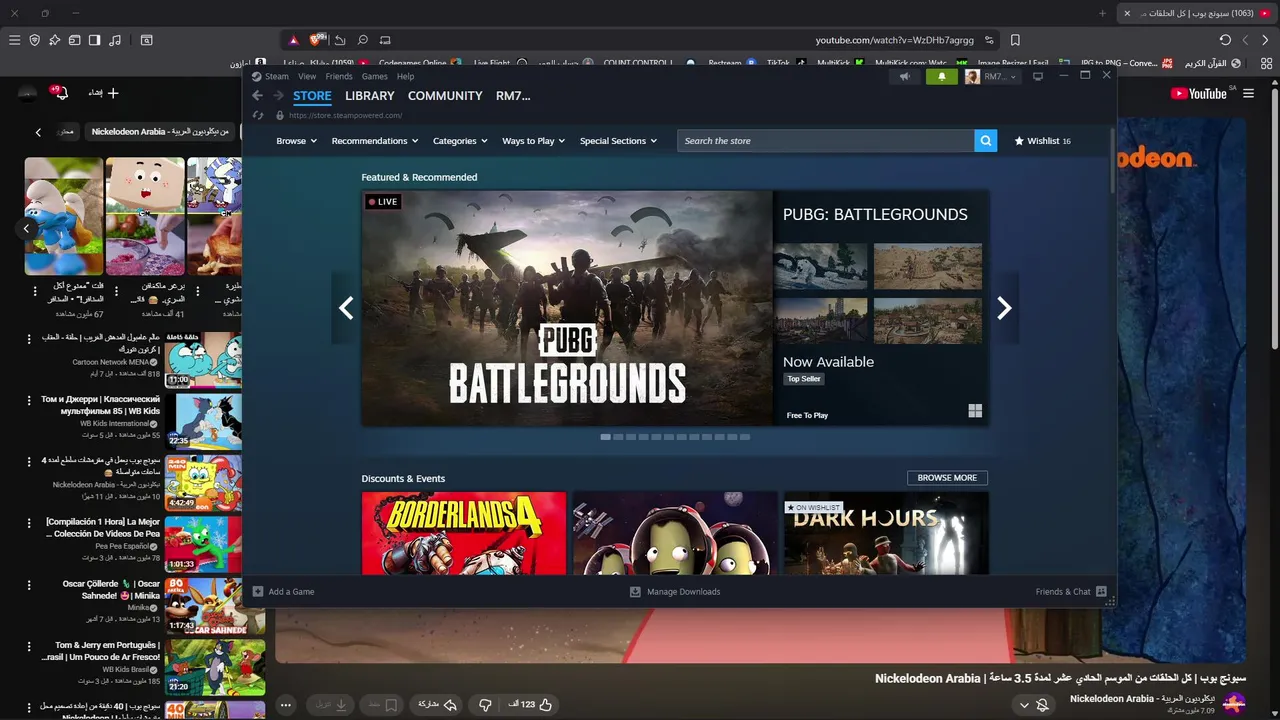The height and width of the screenshot is (720, 1280).
Task: Open Dark Hours wishlist tile
Action: (x=886, y=533)
